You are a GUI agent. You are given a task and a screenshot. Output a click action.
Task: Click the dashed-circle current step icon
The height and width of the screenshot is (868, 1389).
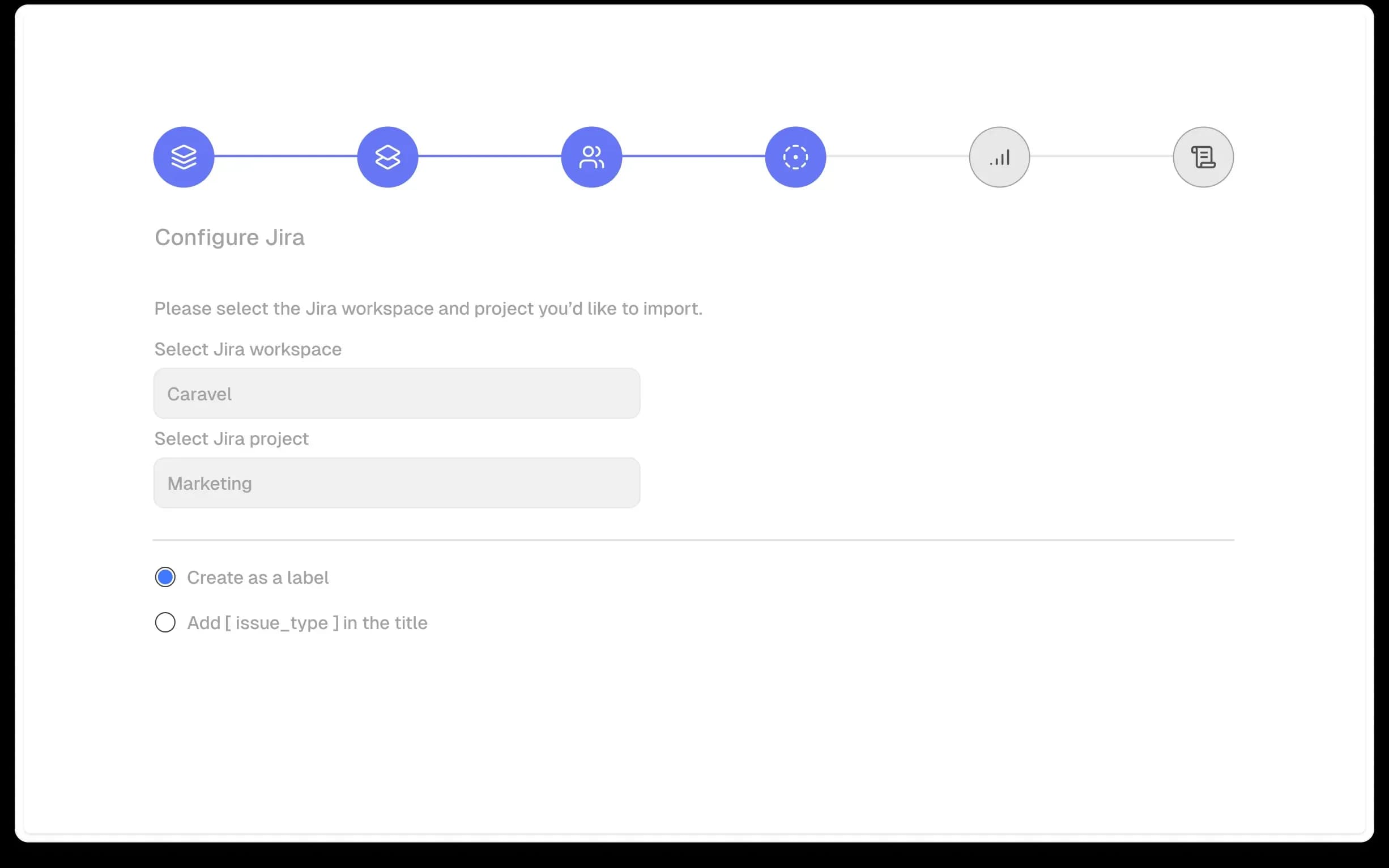(x=795, y=157)
